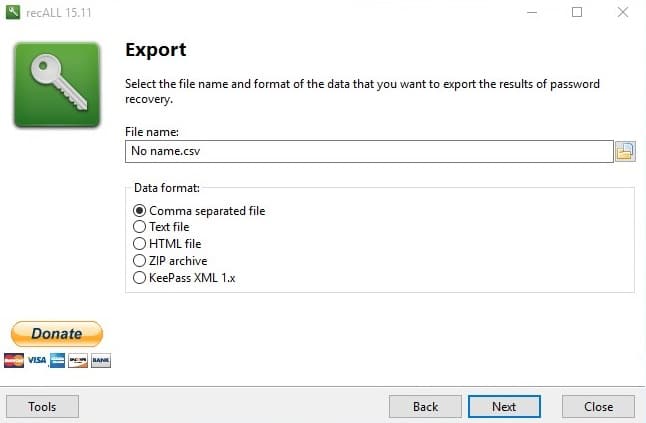This screenshot has height=423, width=646.
Task: Click the American Express card icon
Action: tap(58, 360)
